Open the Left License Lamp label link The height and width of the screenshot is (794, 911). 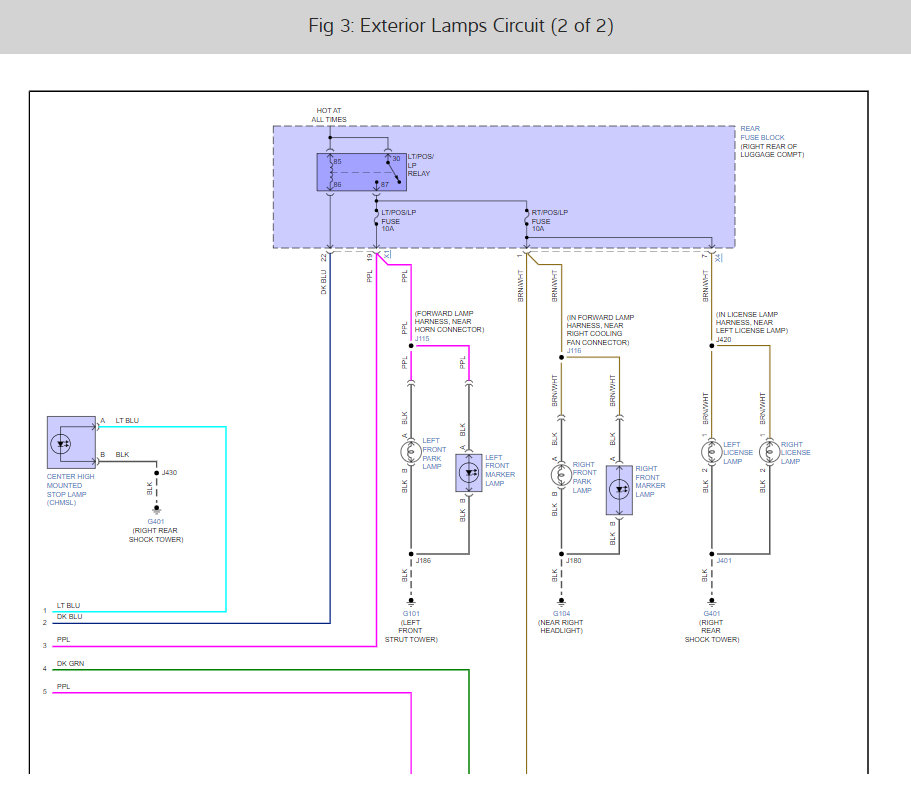click(737, 453)
